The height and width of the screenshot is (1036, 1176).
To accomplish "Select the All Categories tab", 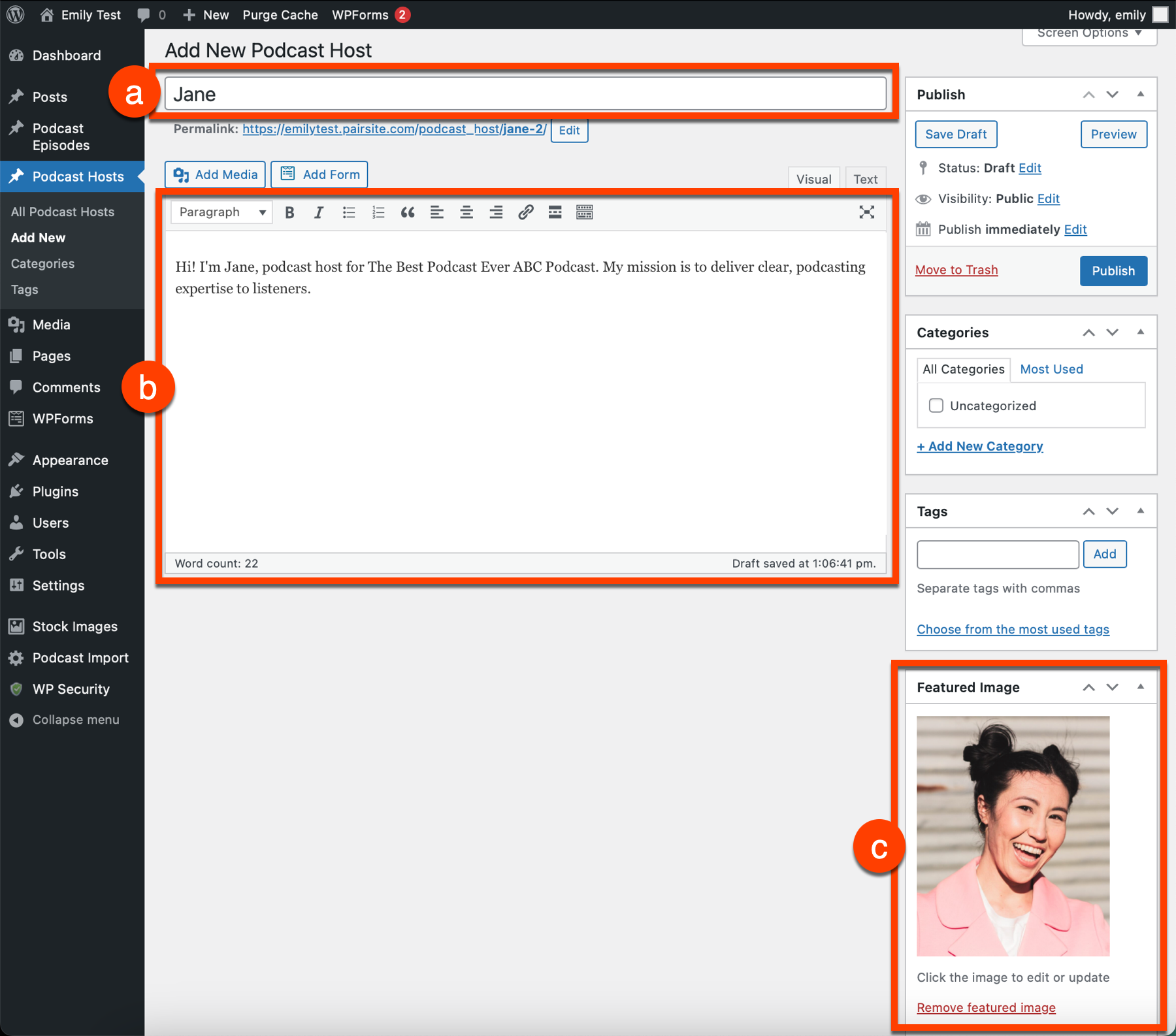I will click(x=964, y=369).
